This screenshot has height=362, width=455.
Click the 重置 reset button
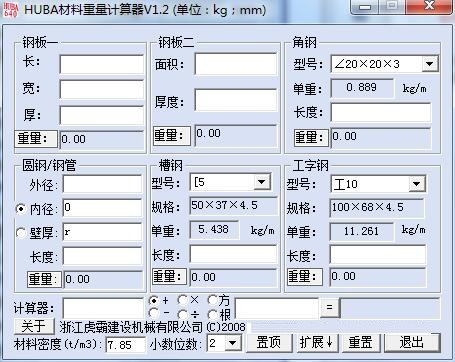click(360, 342)
